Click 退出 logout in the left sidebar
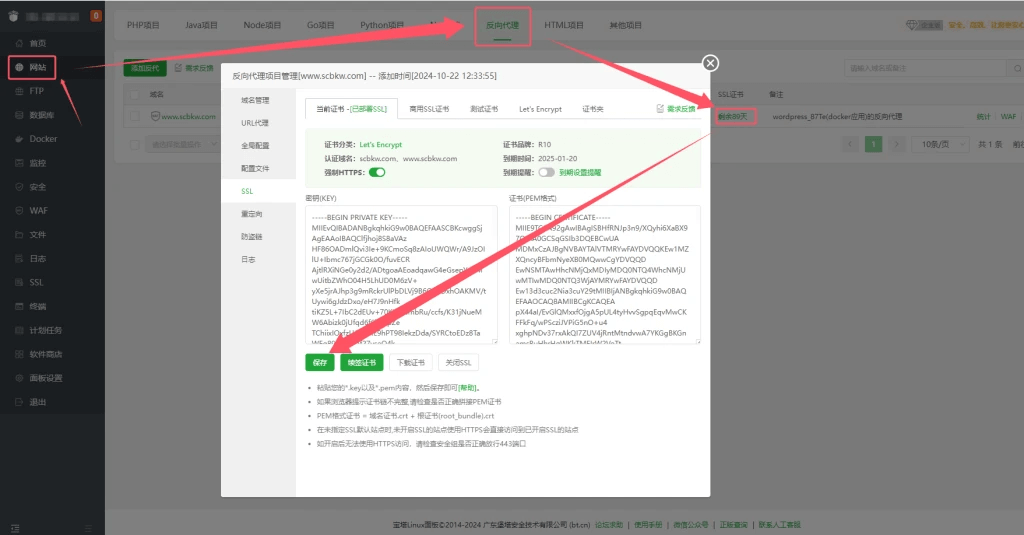 38,402
